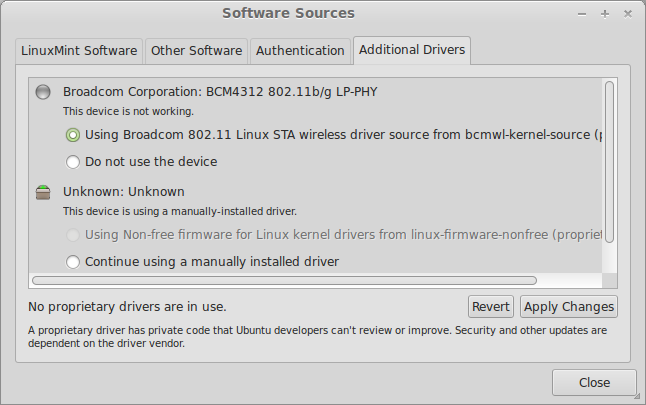Switch to the LinuxMint Software tab

point(79,50)
